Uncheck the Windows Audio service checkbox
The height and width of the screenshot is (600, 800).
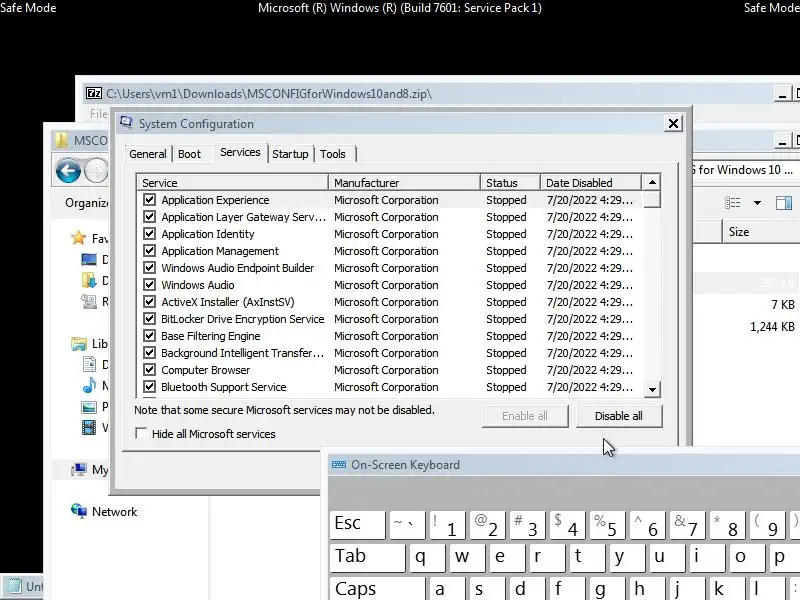(149, 285)
